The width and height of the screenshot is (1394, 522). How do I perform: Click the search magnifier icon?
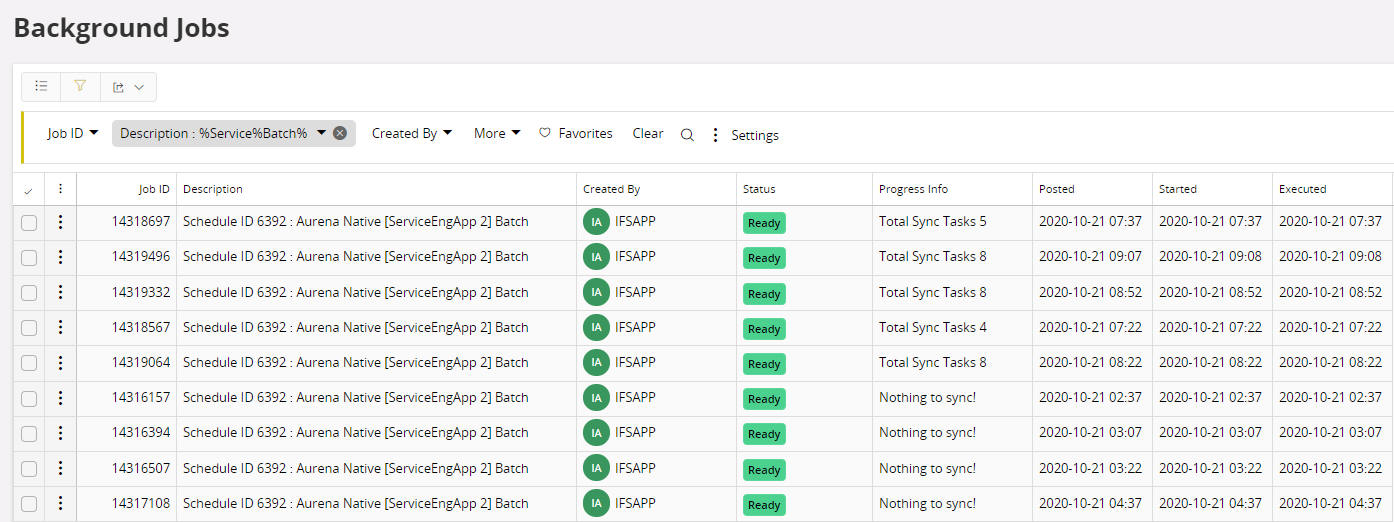pos(687,135)
